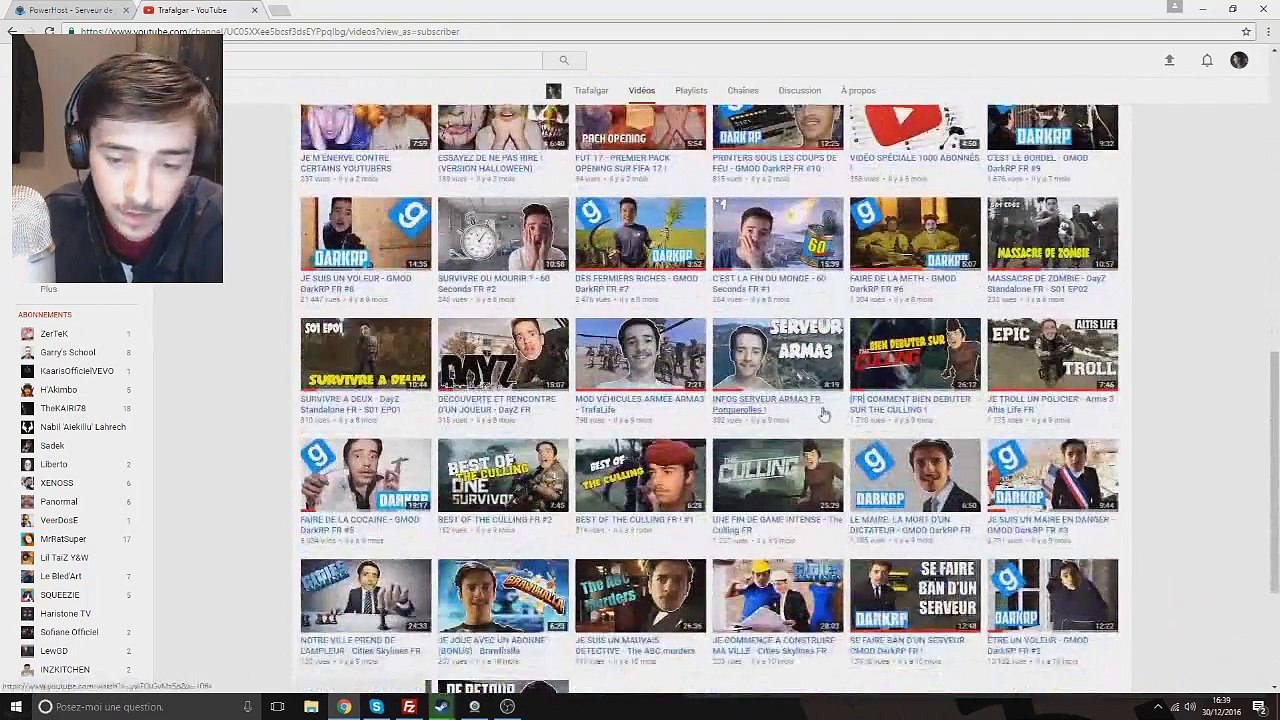
Task: Click the Sadek subscription avatar
Action: click(27, 446)
